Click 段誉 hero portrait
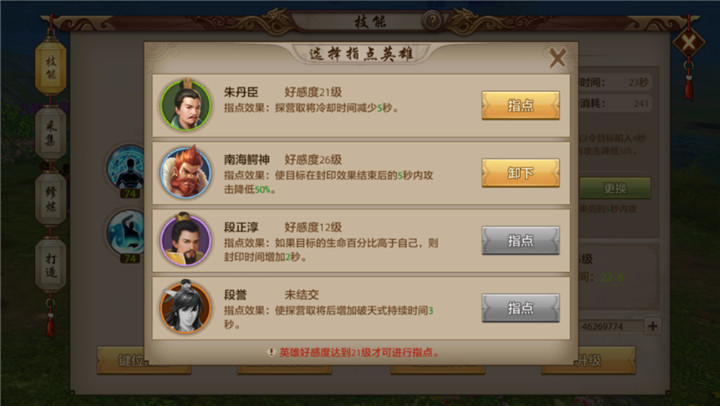 point(186,307)
